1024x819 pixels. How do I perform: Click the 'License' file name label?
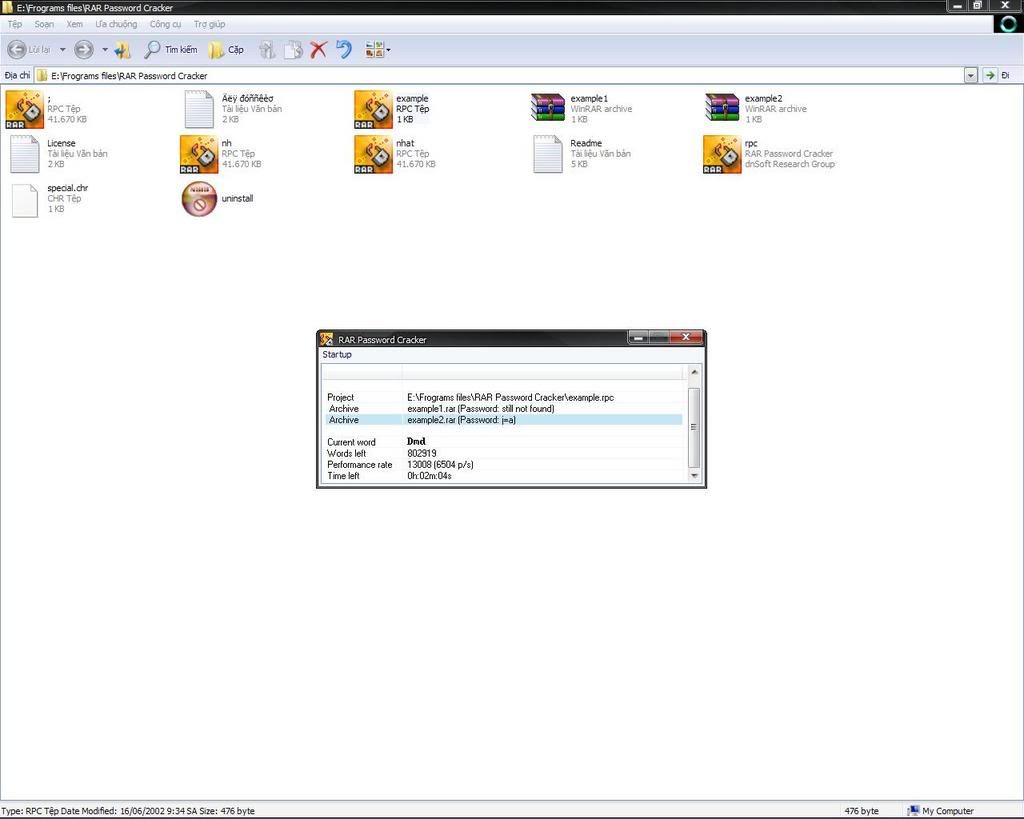[61, 143]
